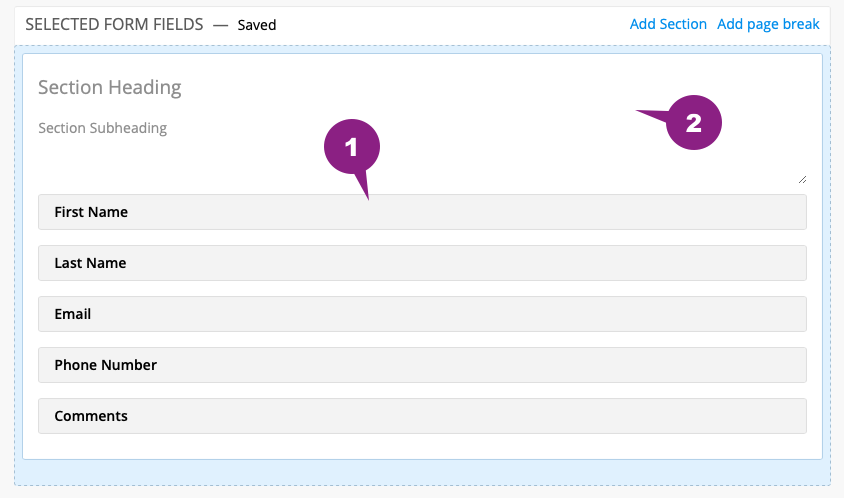Image resolution: width=844 pixels, height=498 pixels.
Task: Select the First Name form field
Action: (423, 212)
